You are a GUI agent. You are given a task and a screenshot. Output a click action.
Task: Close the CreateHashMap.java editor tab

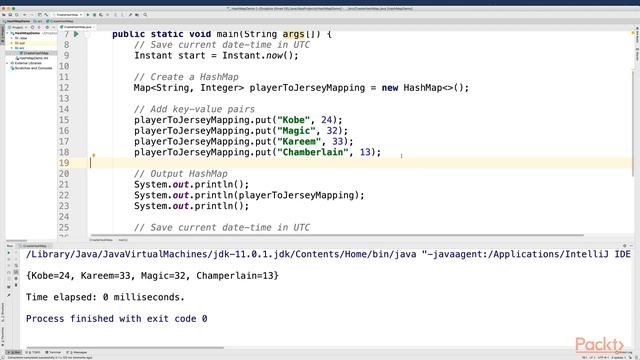tap(93, 27)
